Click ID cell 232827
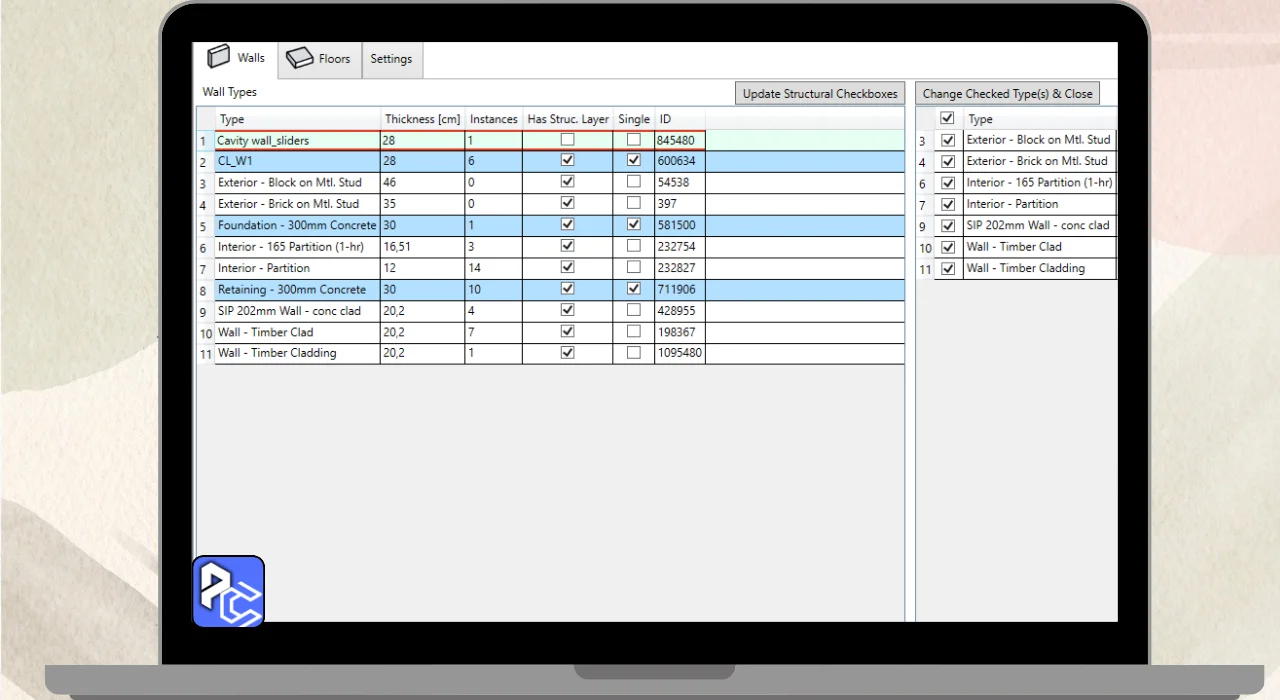1280x700 pixels. (680, 268)
